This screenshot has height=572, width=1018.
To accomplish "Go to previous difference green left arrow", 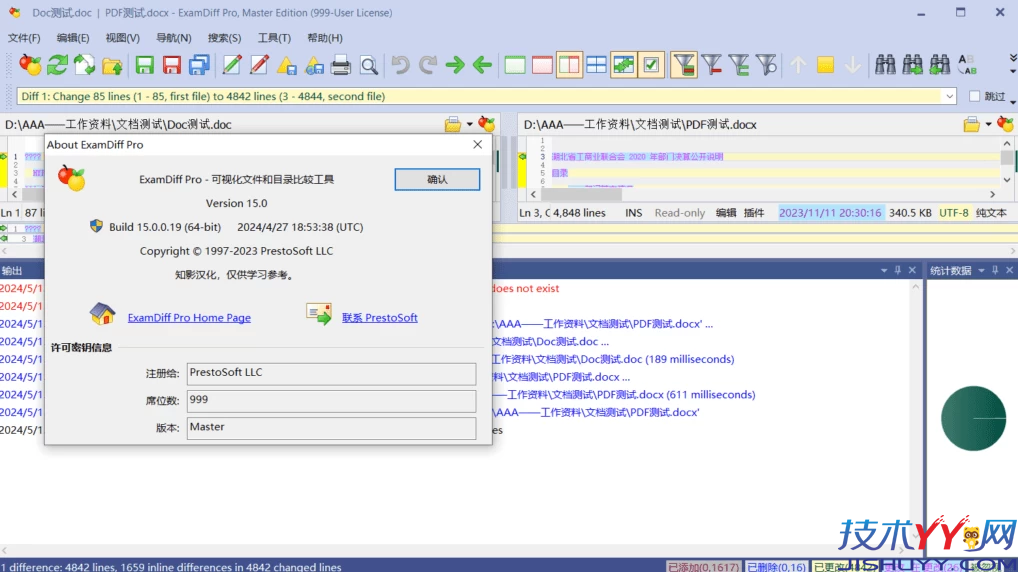I will (x=482, y=65).
